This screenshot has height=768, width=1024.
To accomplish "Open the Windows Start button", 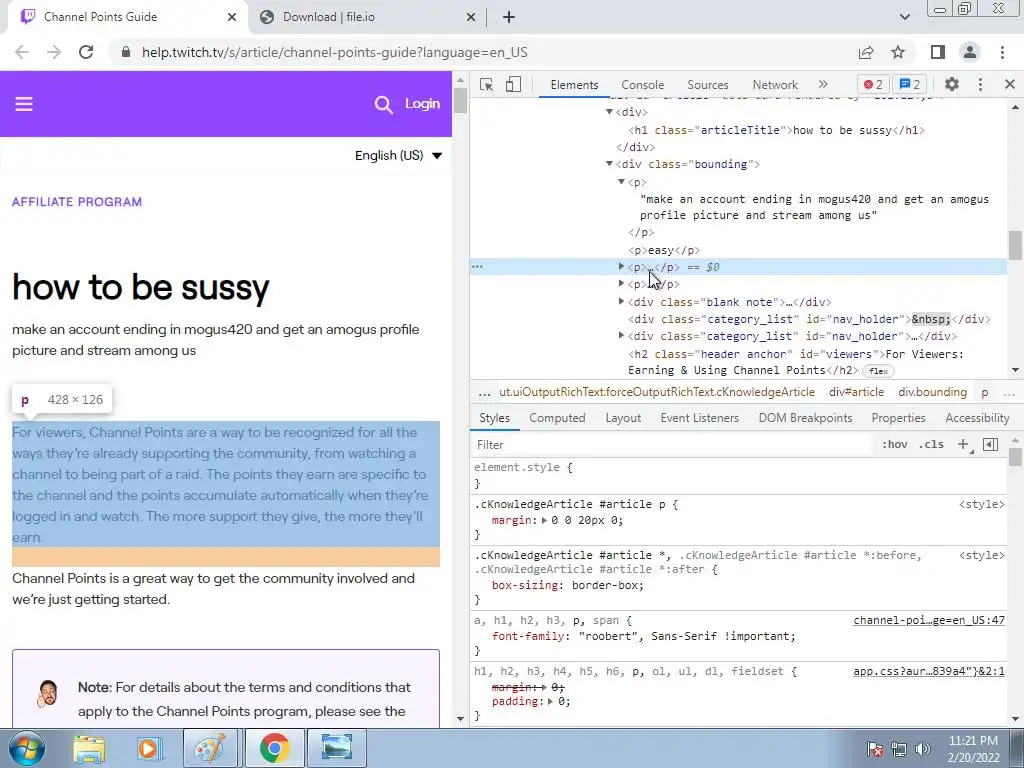I will coord(27,748).
